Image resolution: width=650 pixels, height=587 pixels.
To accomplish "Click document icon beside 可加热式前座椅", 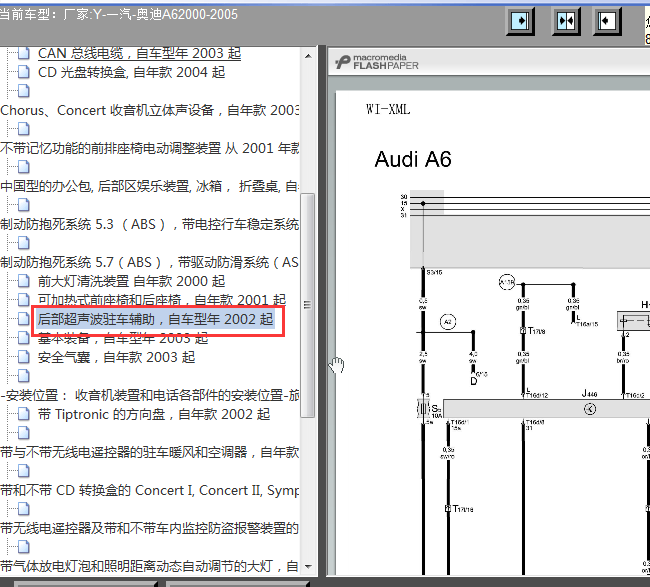I will point(24,299).
